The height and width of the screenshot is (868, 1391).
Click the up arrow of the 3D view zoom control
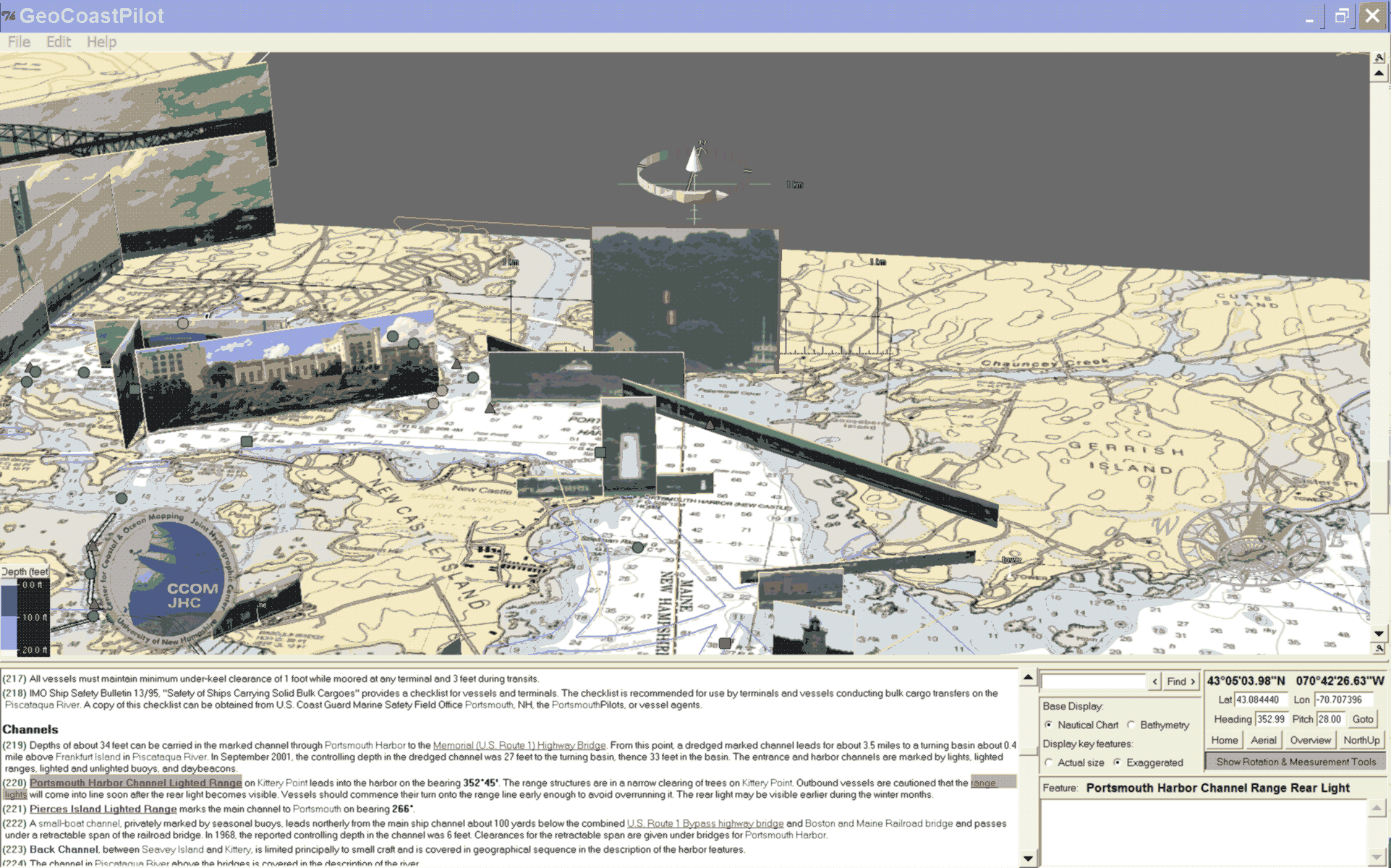pos(1379,73)
